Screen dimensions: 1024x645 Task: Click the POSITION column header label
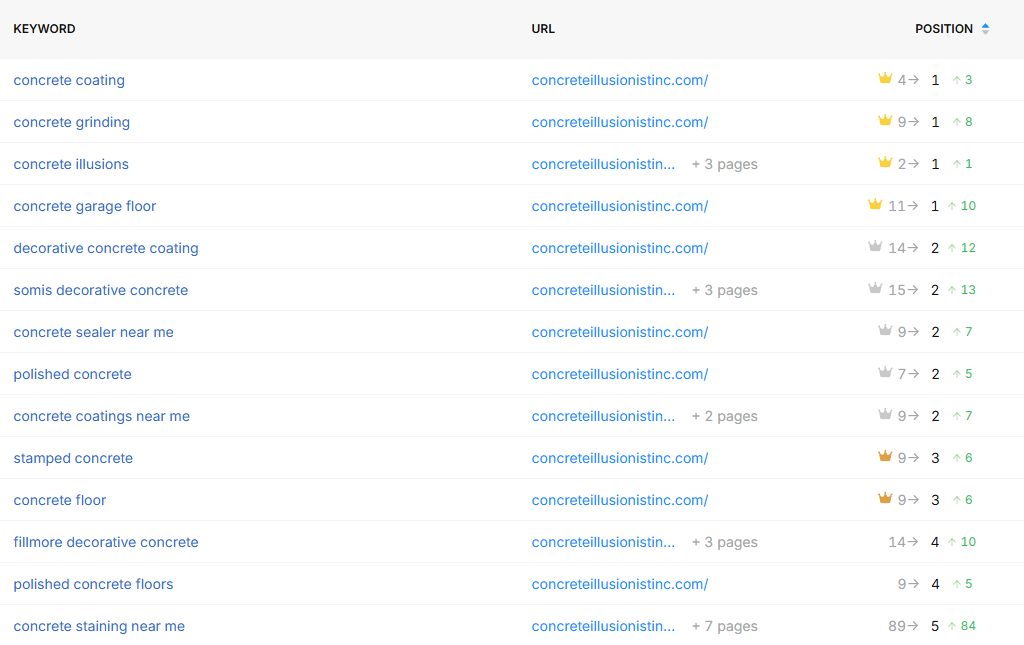(944, 29)
